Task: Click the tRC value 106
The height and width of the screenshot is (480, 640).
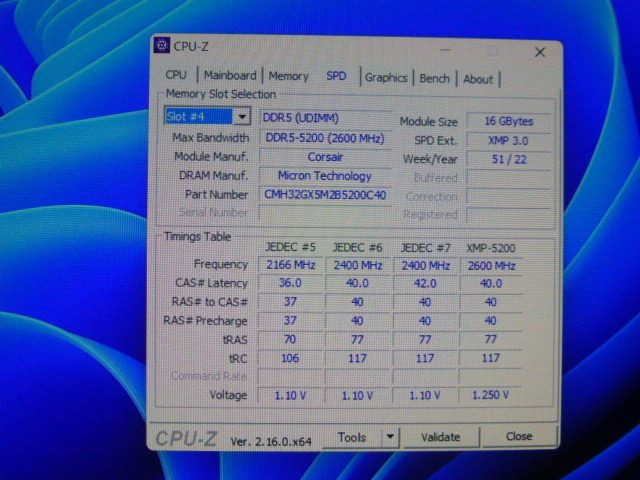Action: click(291, 358)
